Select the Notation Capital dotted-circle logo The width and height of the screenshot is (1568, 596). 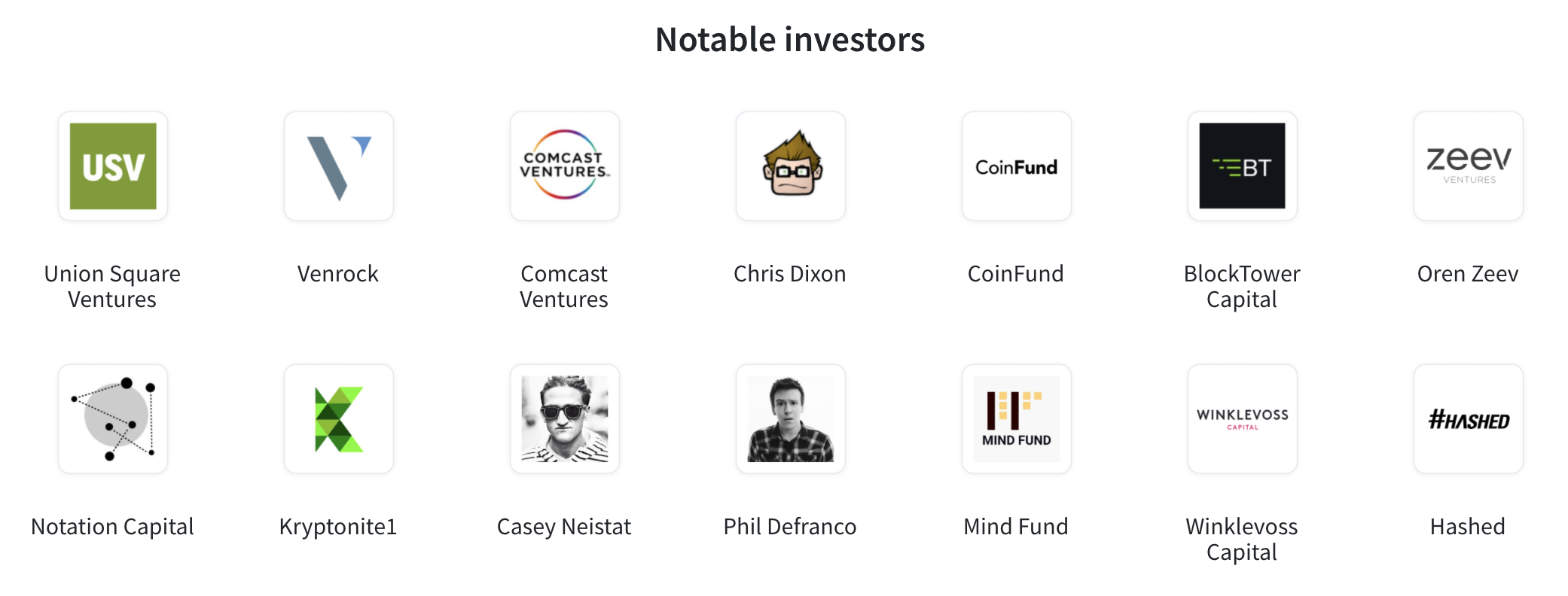(x=113, y=419)
